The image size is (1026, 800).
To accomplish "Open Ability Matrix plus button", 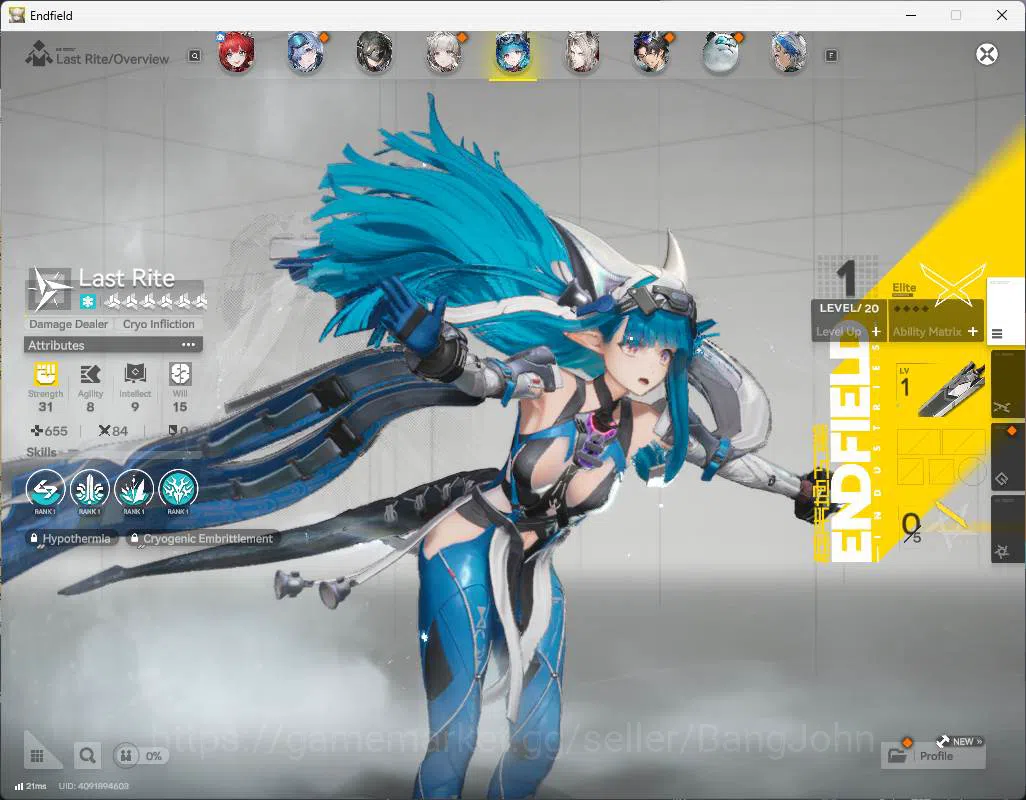I will [x=973, y=332].
